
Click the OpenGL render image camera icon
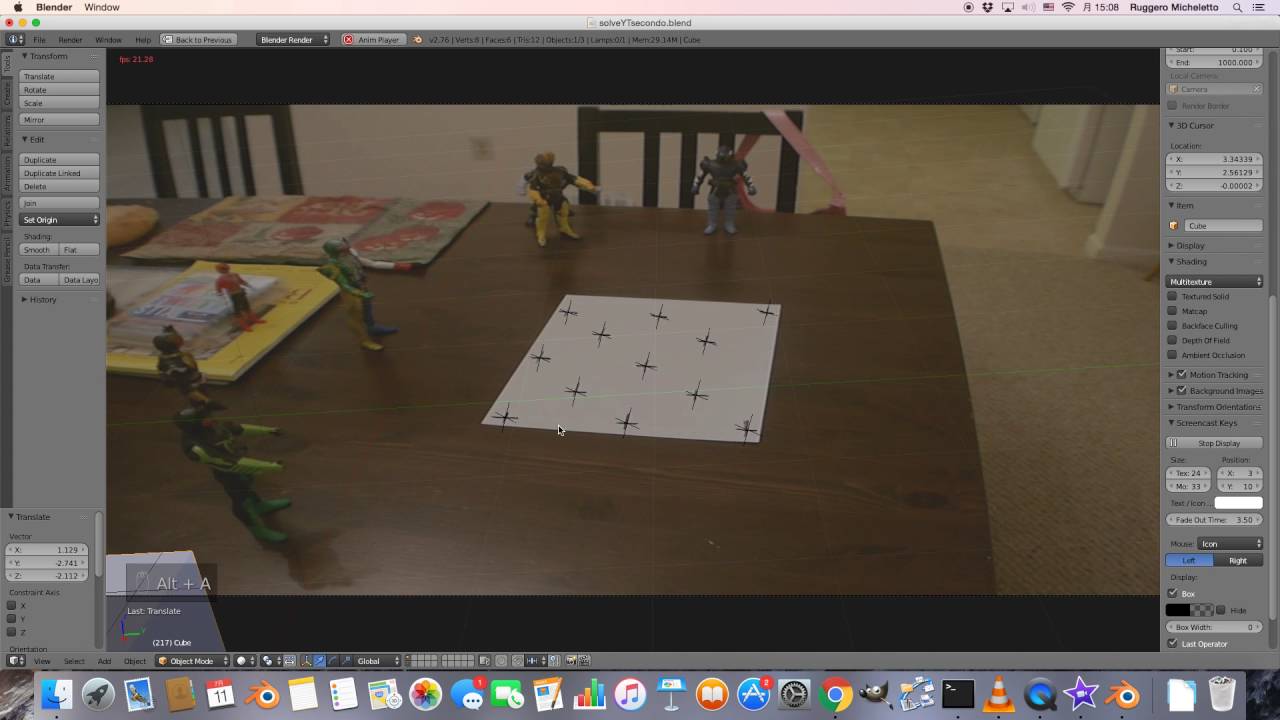pos(570,661)
